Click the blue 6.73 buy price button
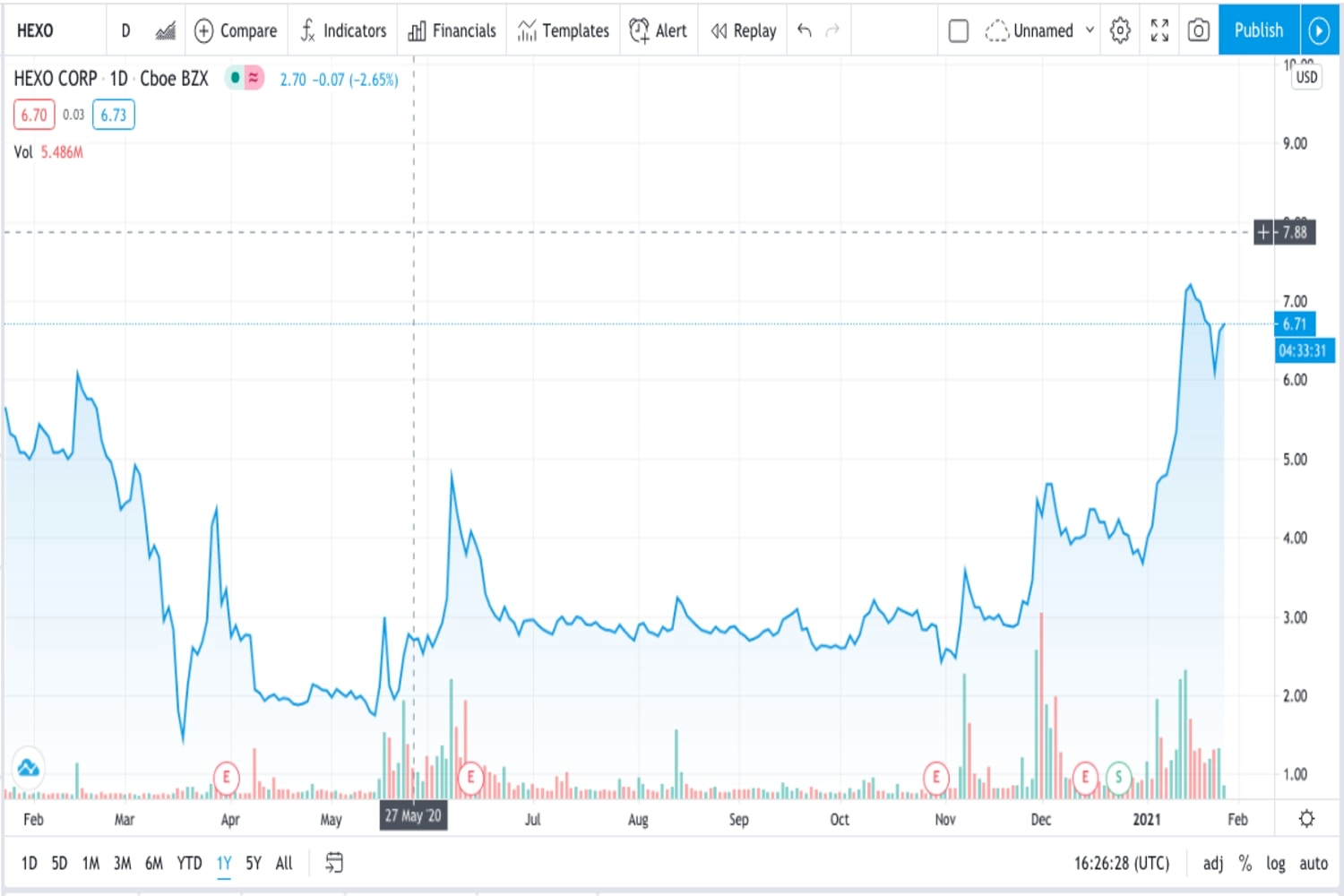Screen dimensions: 1344x896 pos(114,115)
